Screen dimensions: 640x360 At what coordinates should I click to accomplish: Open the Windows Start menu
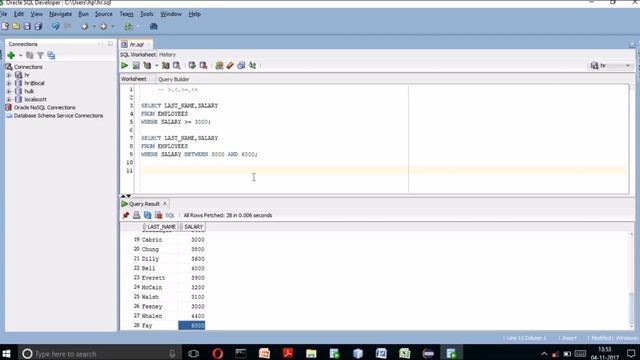[6, 353]
